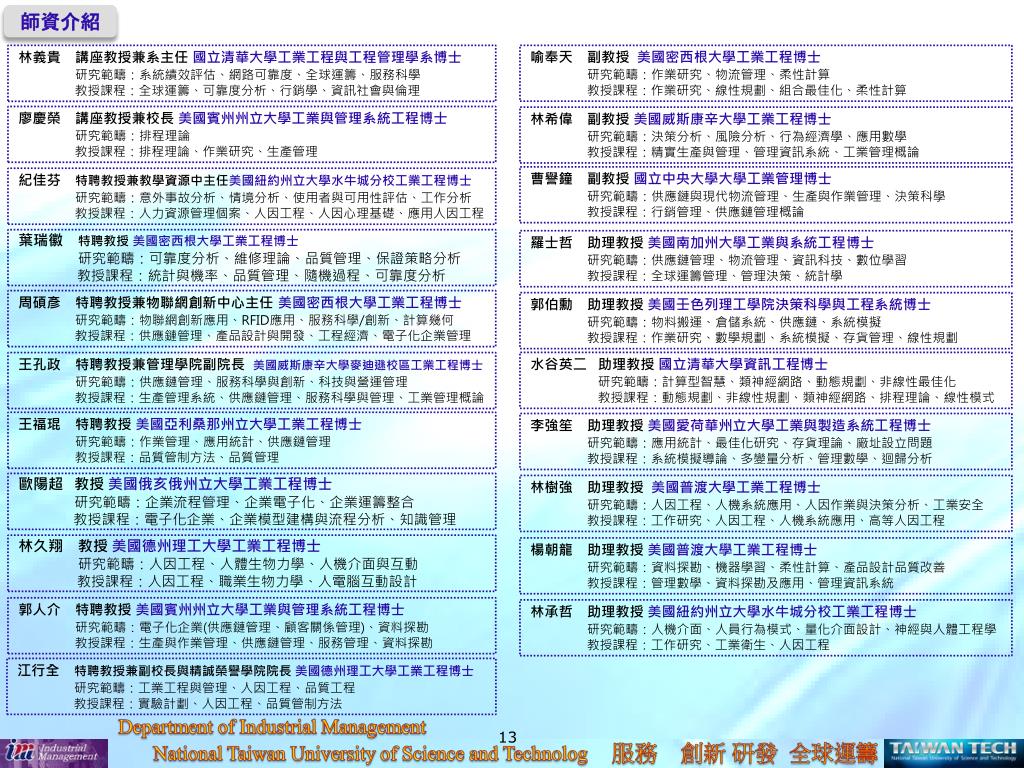
Task: Select faculty name 林義貴
Action: click(x=39, y=57)
